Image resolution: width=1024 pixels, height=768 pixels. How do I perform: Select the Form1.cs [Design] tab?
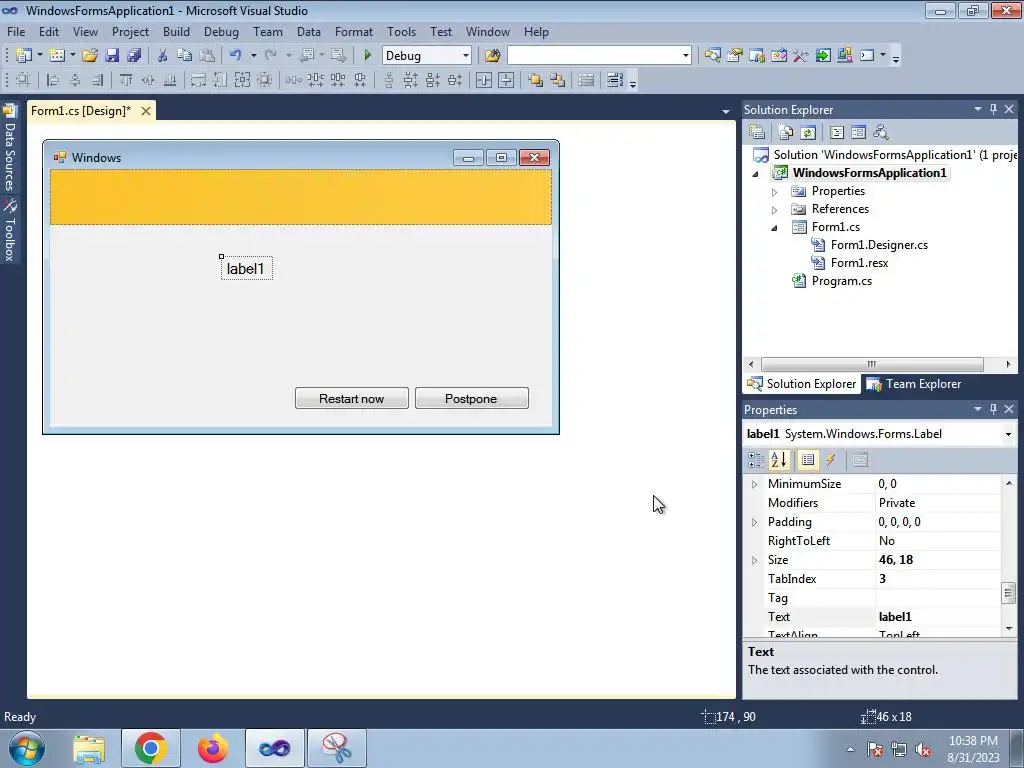[x=80, y=111]
